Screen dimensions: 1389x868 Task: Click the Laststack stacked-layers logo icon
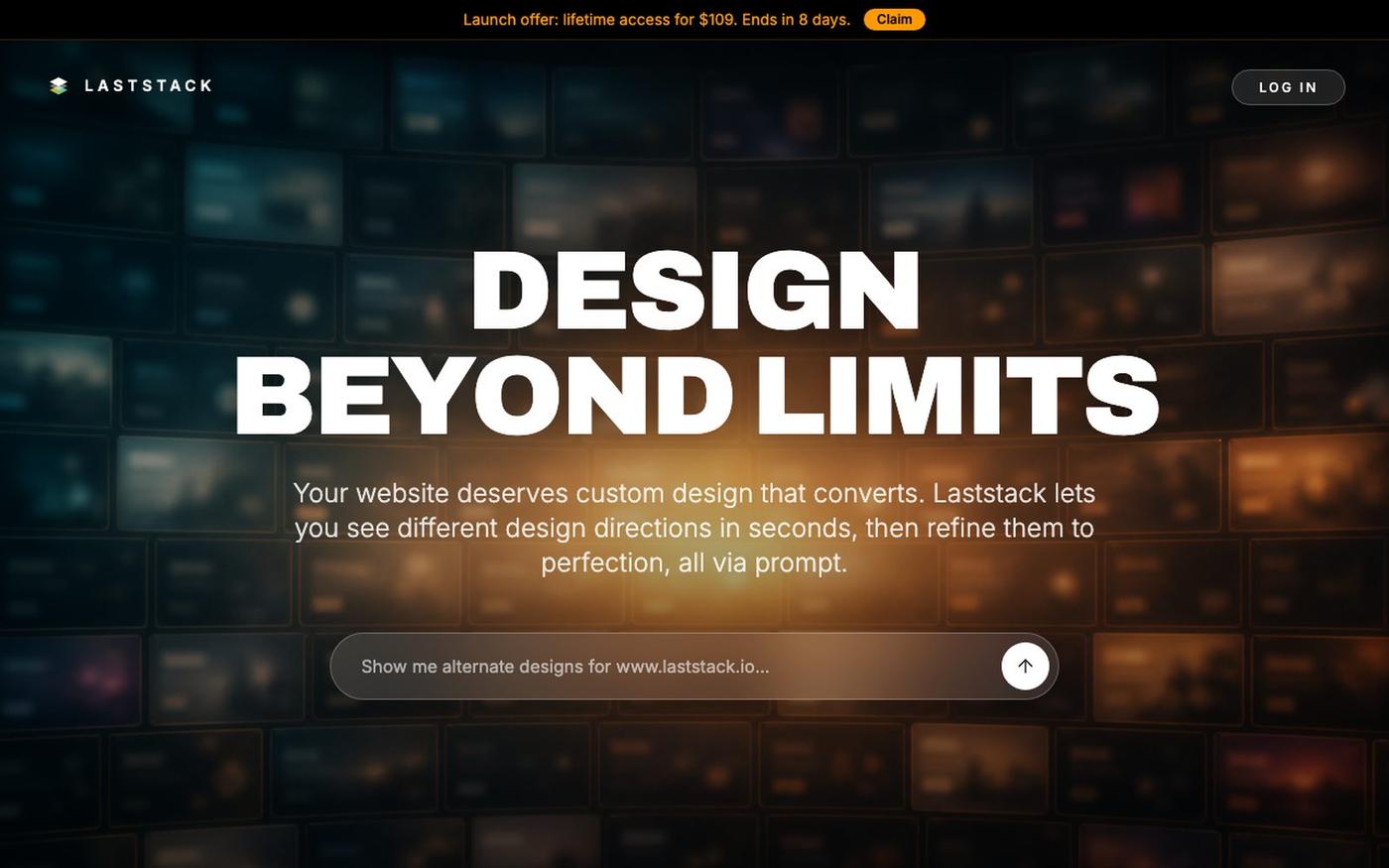pos(59,86)
